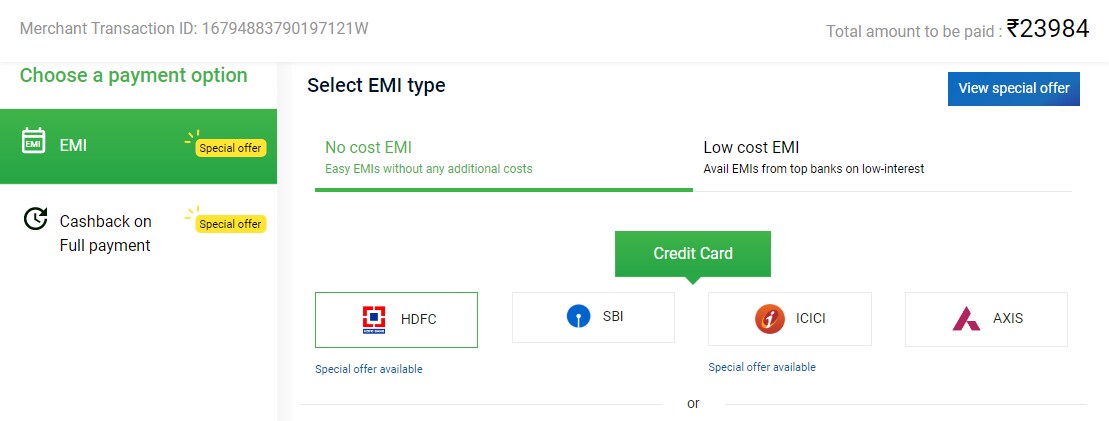
Task: Click the EMI calendar icon
Action: click(34, 141)
